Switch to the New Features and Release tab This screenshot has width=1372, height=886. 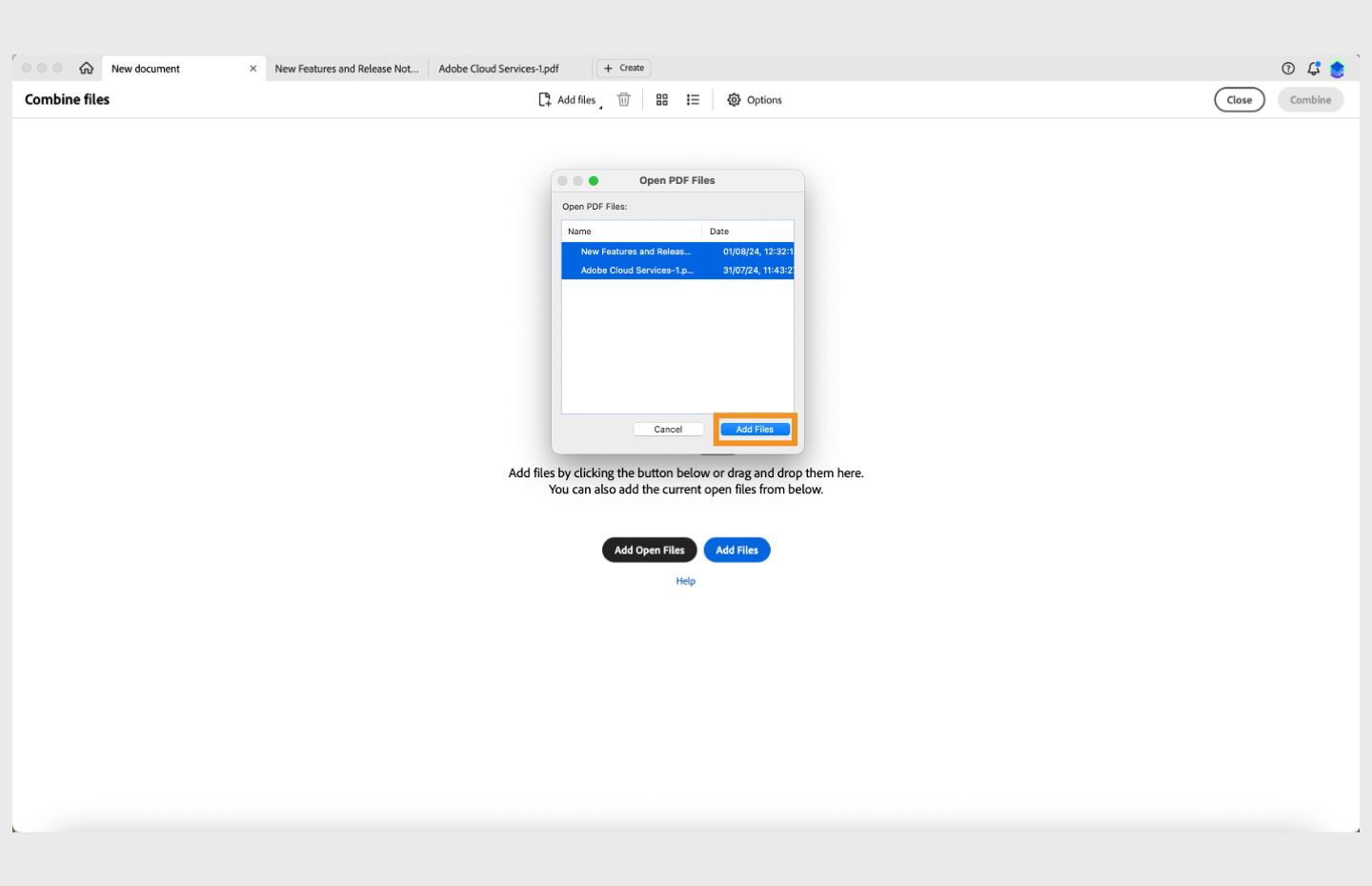[x=346, y=68]
